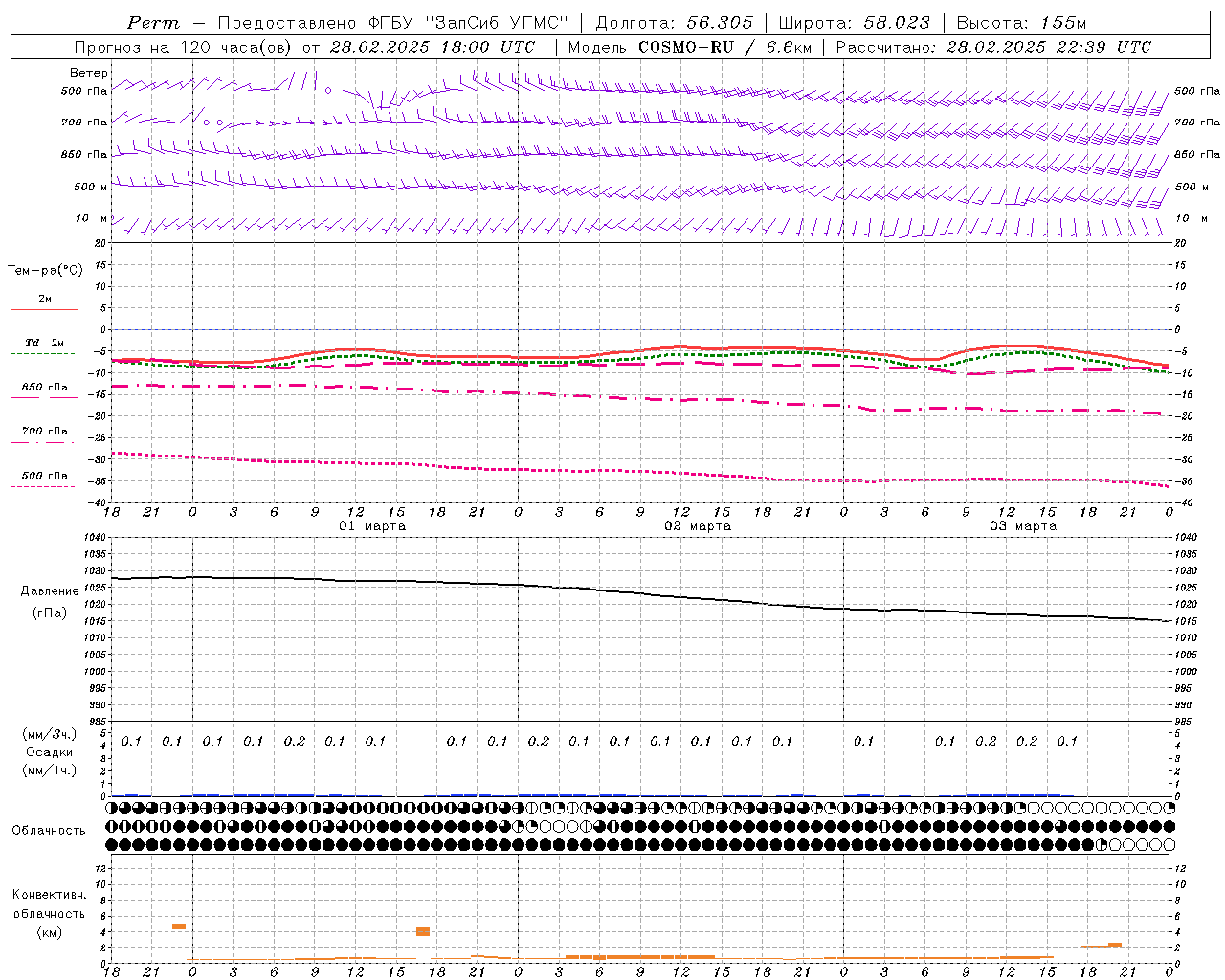Click the "10 м" wind level label on left

(92, 218)
